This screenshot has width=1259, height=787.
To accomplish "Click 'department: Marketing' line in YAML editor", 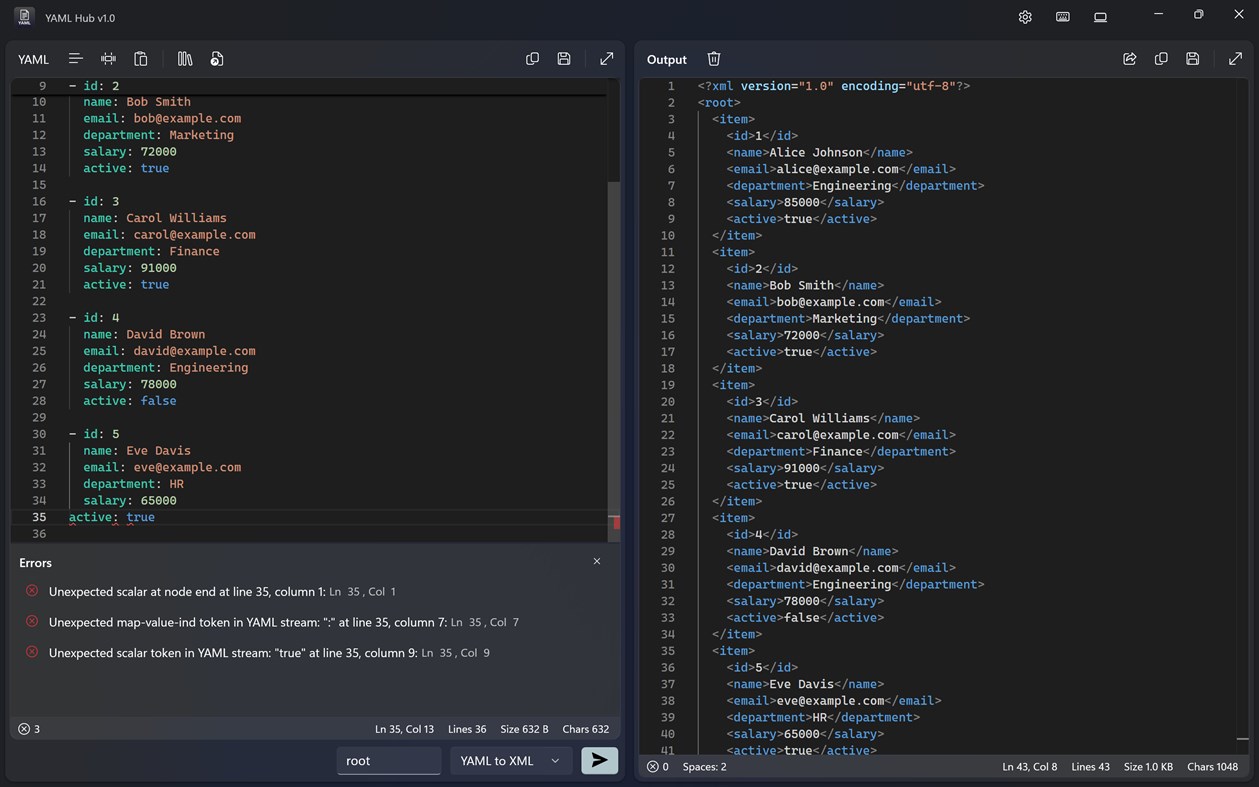I will click(x=158, y=135).
